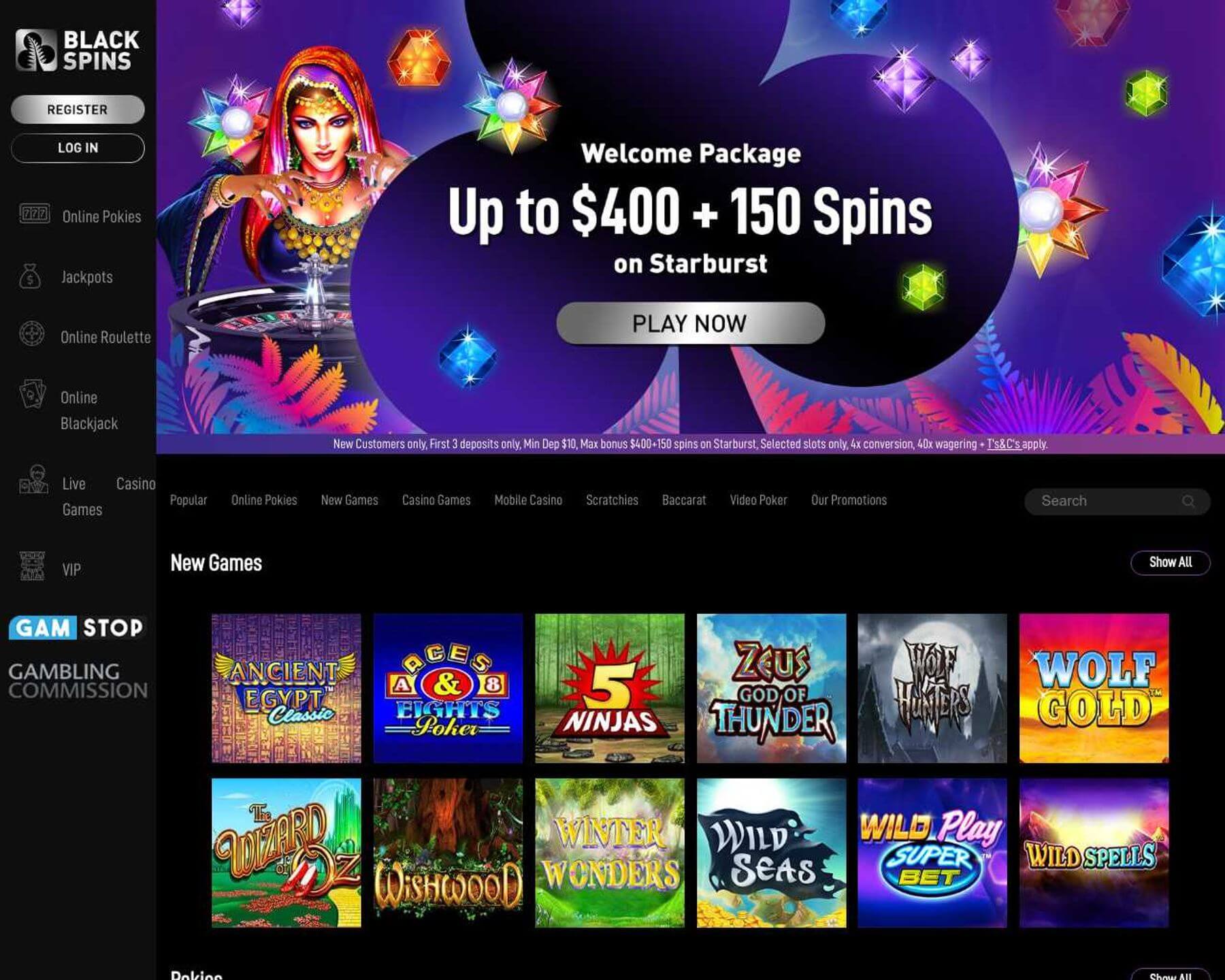1225x980 pixels.
Task: Focus the game Search field
Action: (1117, 502)
